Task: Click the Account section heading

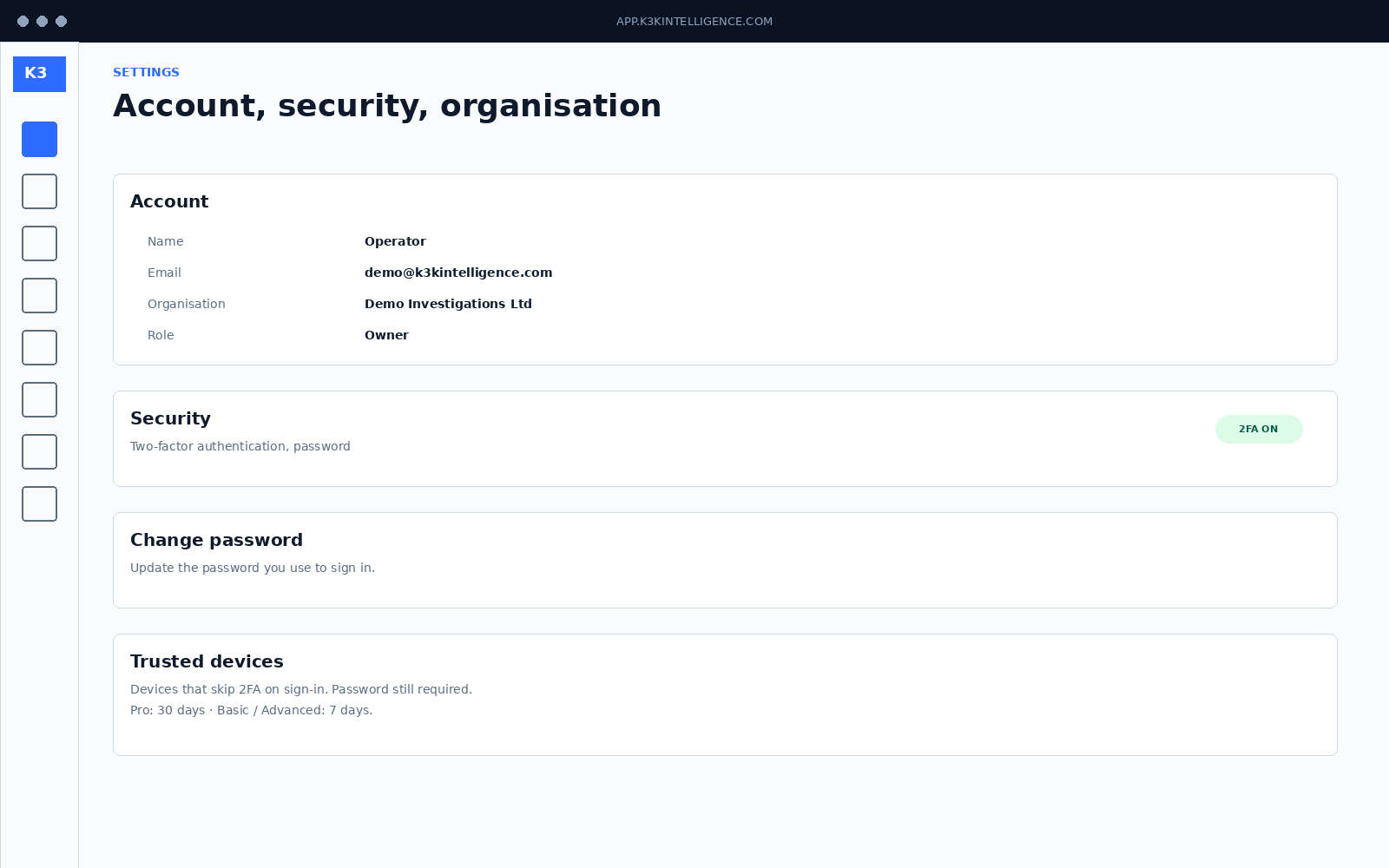Action: point(169,201)
